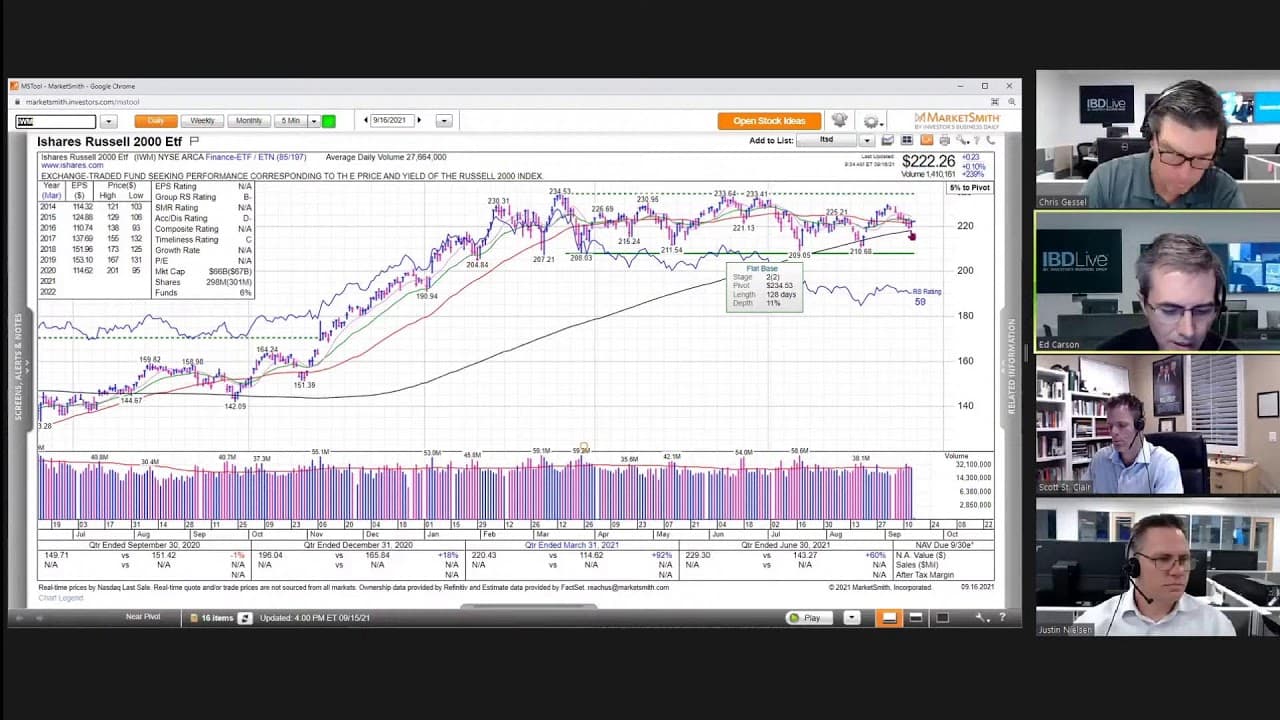Click the Average Daily Volume text
Screen dimensions: 1280x720
pyautogui.click(x=386, y=157)
